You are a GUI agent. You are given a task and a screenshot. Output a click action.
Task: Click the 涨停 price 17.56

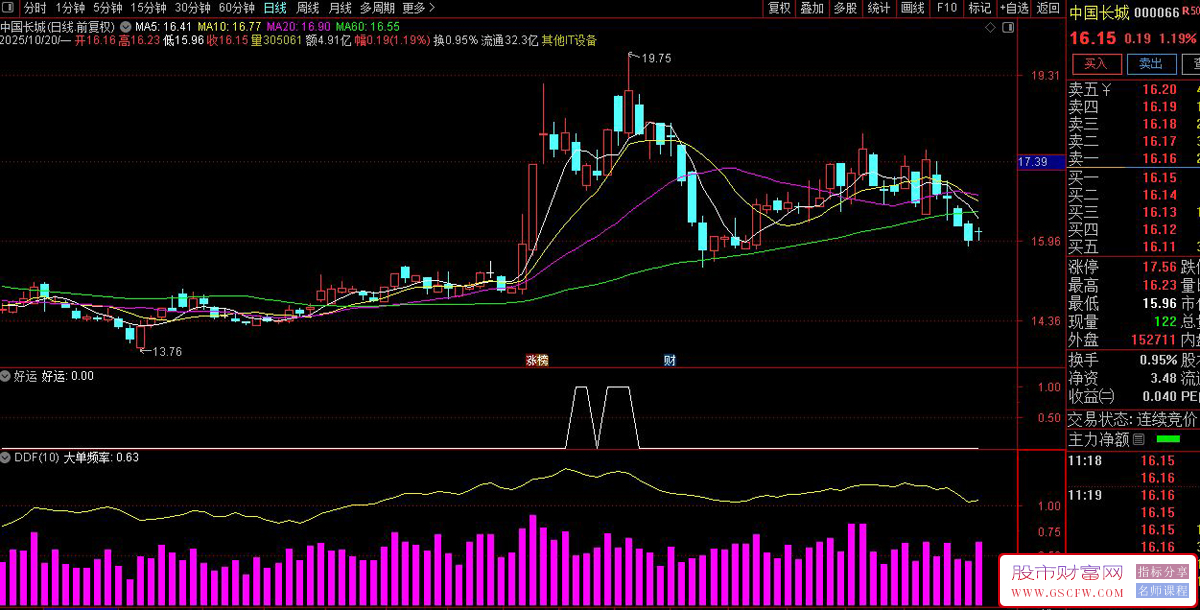pyautogui.click(x=1160, y=266)
